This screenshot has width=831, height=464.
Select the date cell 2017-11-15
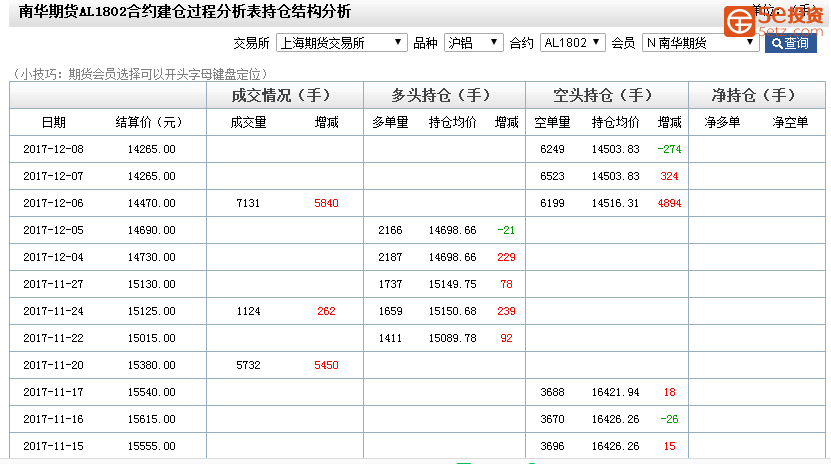54,447
